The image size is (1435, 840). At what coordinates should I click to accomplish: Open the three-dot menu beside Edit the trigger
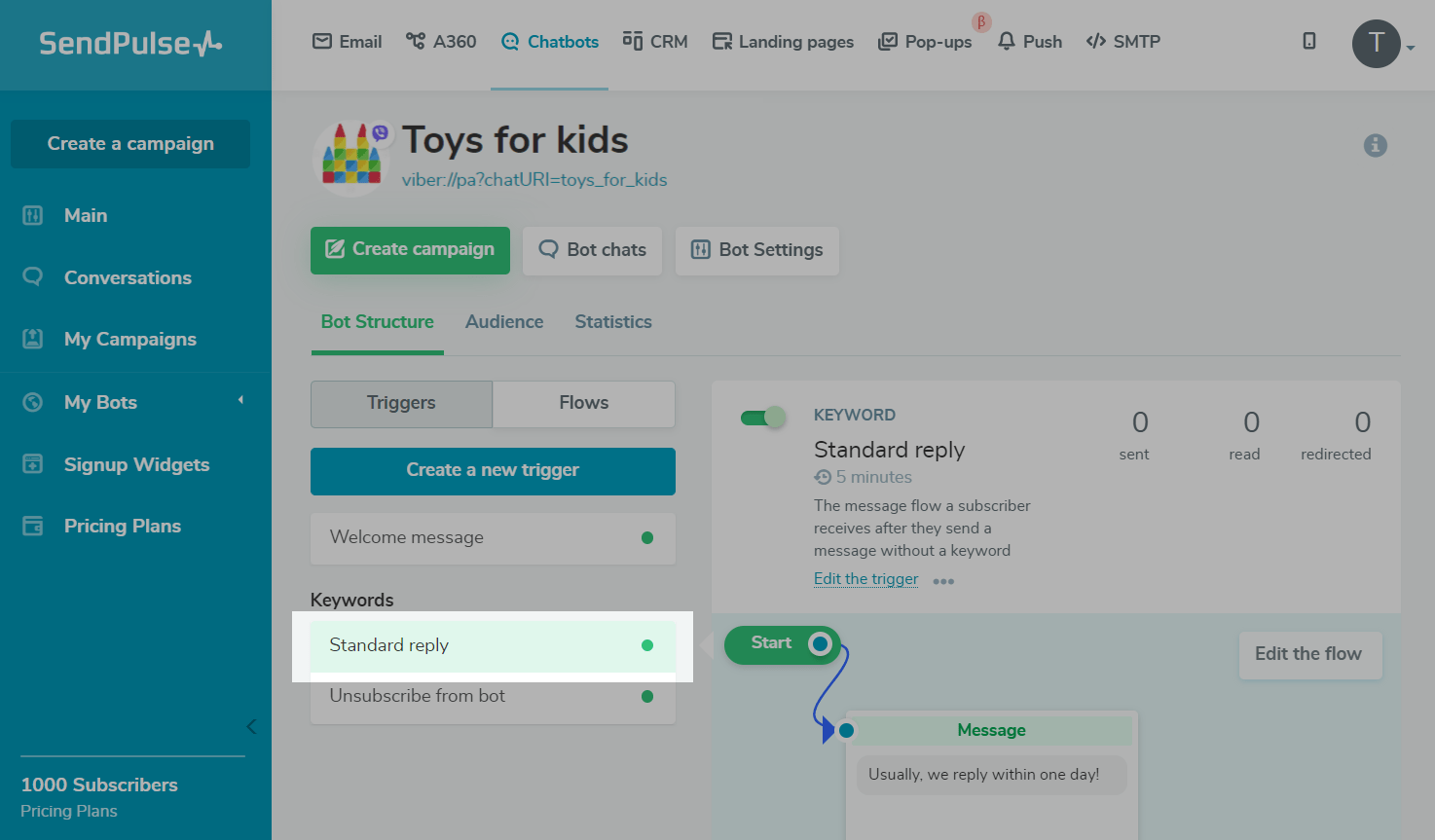click(942, 581)
